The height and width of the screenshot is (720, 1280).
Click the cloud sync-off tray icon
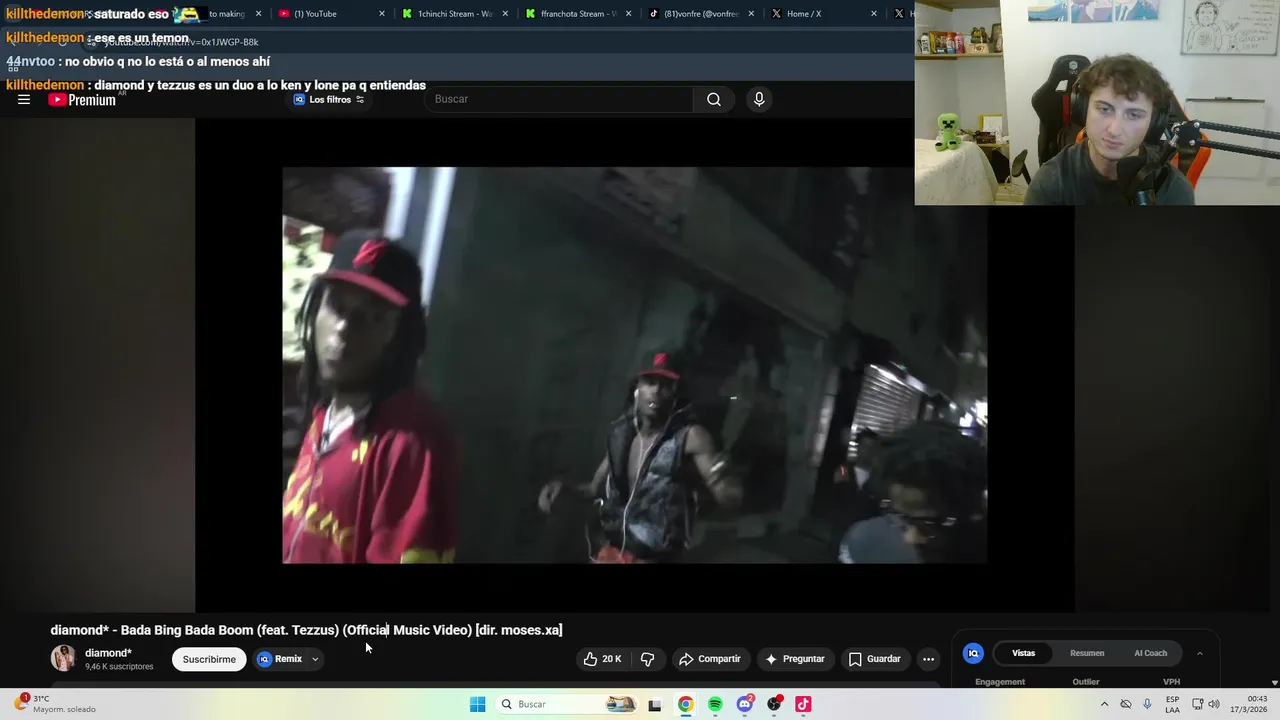coord(1126,704)
